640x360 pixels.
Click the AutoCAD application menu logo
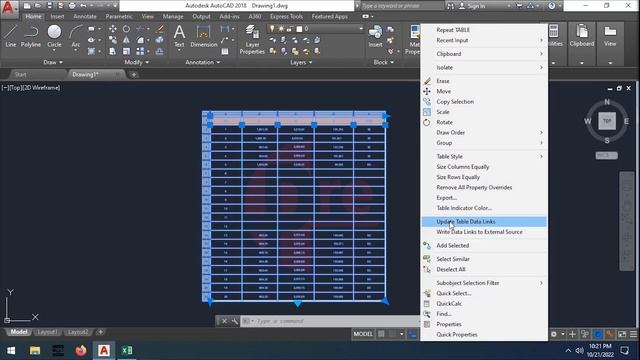pos(8,8)
